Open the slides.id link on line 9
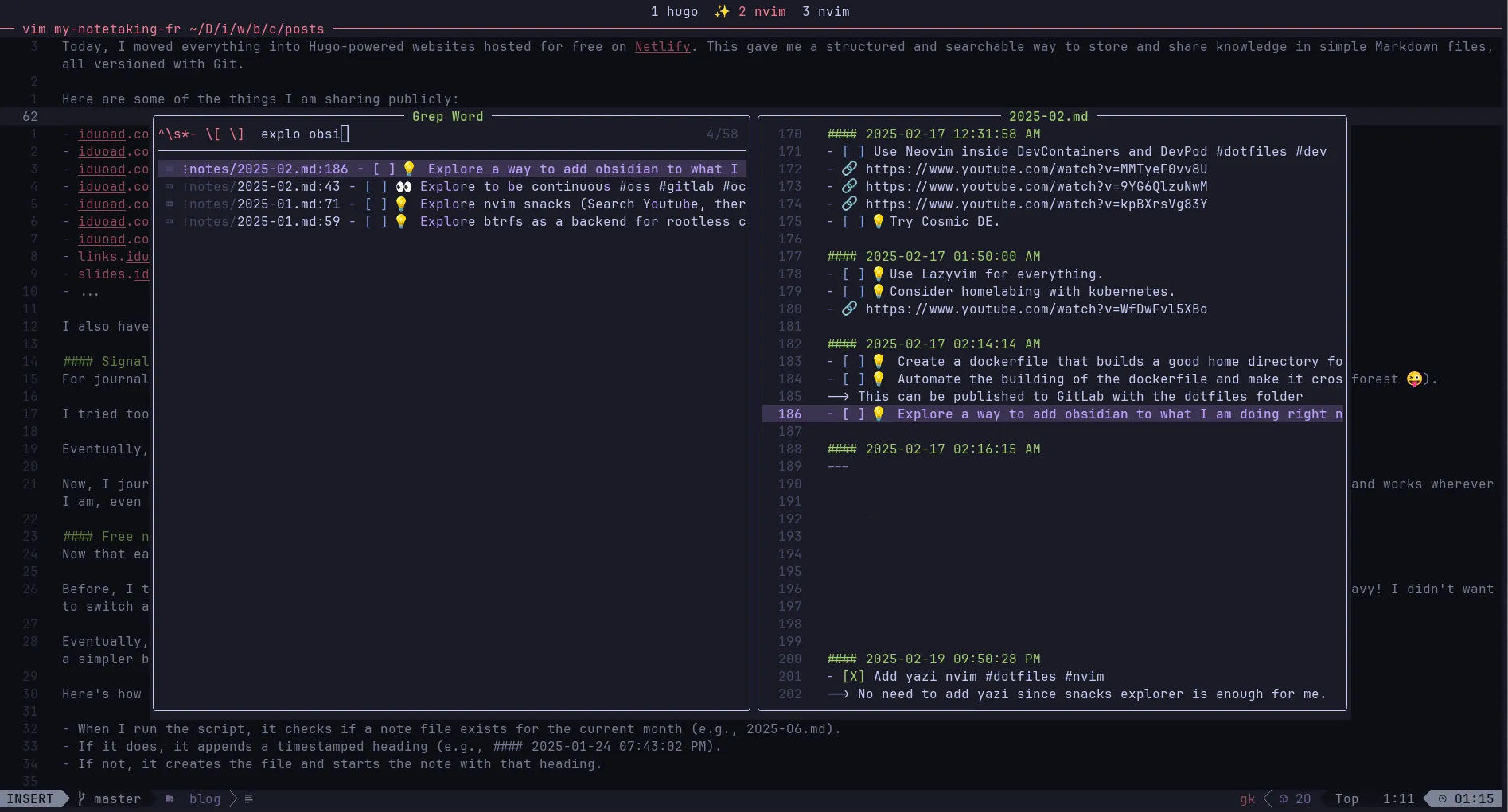This screenshot has height=812, width=1508. pyautogui.click(x=113, y=274)
